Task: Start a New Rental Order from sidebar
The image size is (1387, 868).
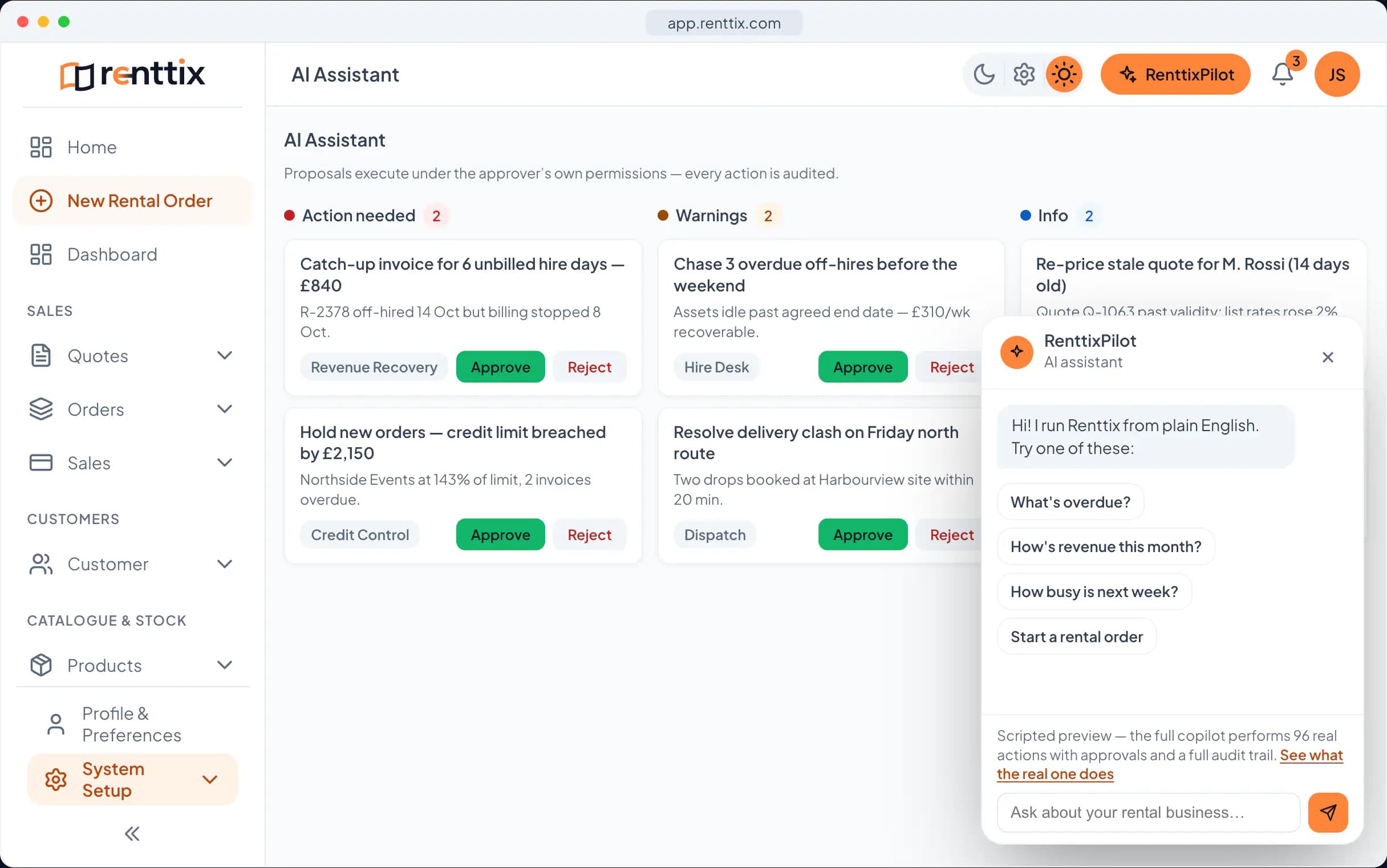Action: click(x=133, y=201)
